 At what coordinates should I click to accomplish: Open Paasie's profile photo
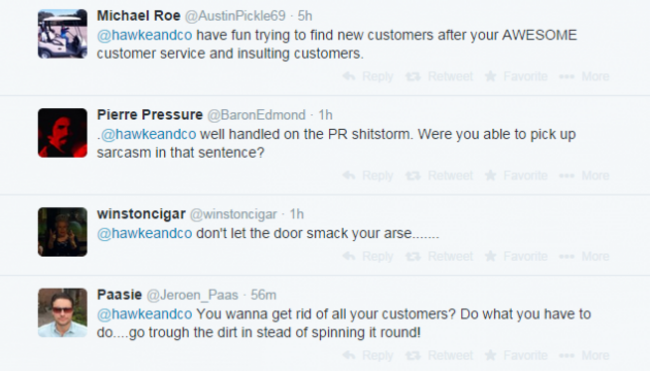[x=63, y=313]
